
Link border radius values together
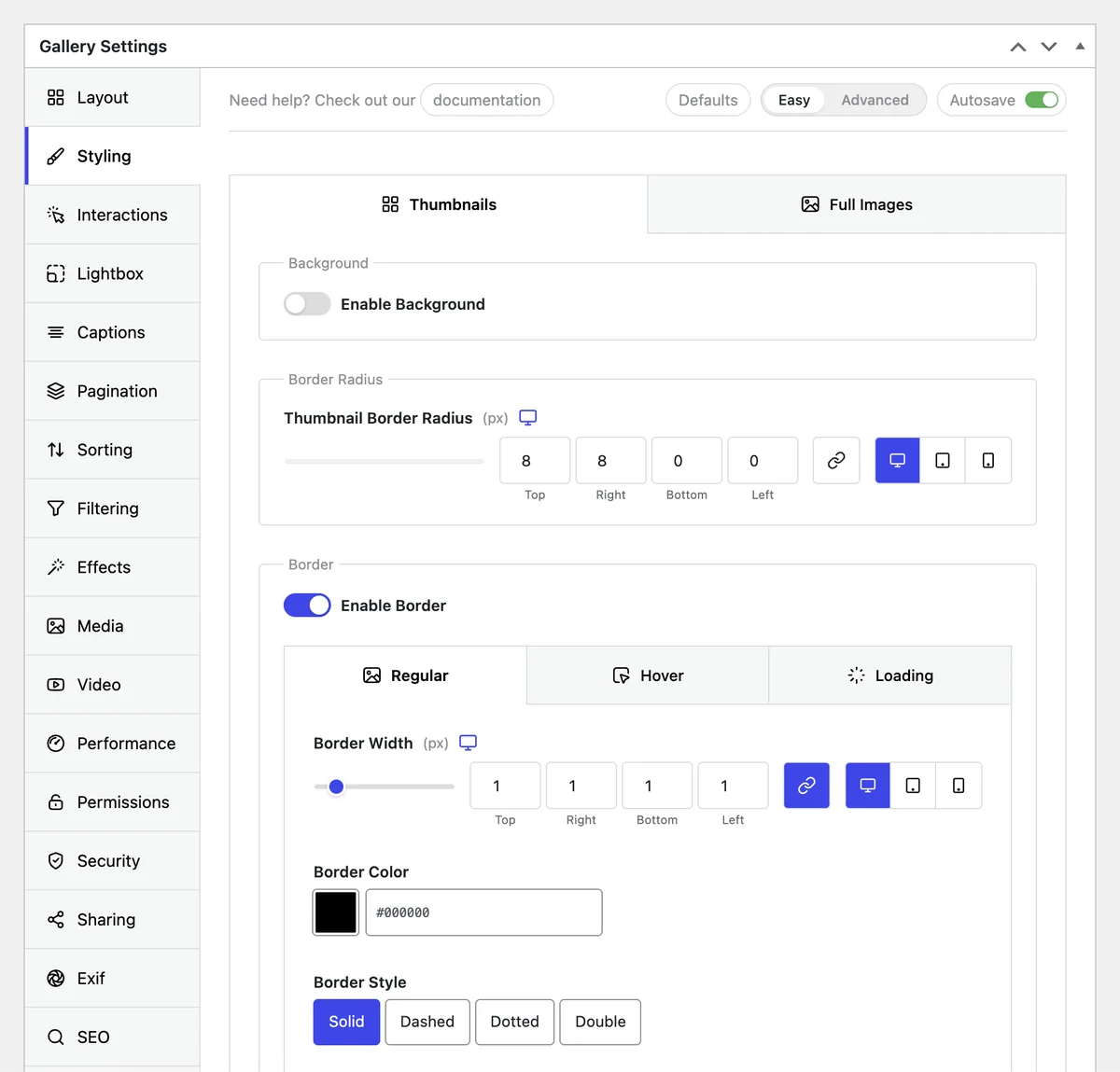tap(836, 461)
